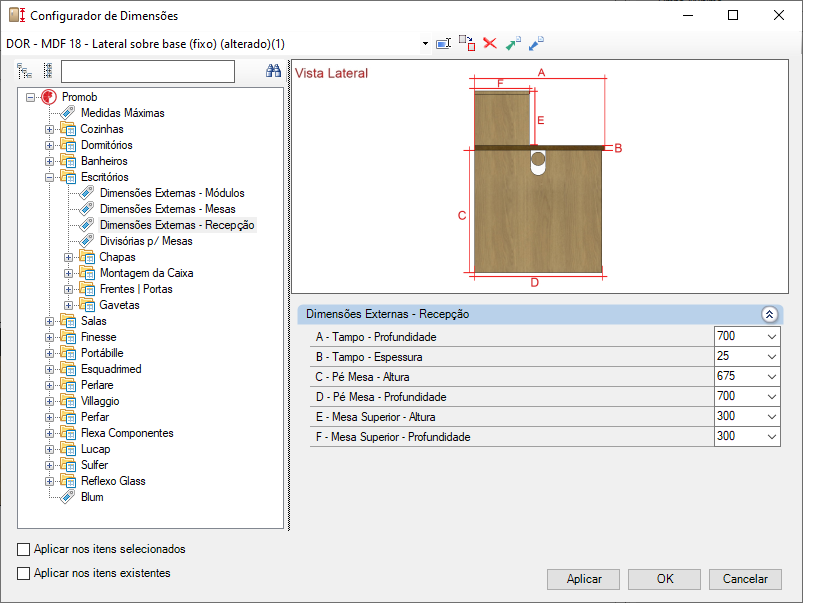Viewport: 819px width, 603px height.
Task: Click the folder icon beside Esquadrimed
Action: [68, 369]
